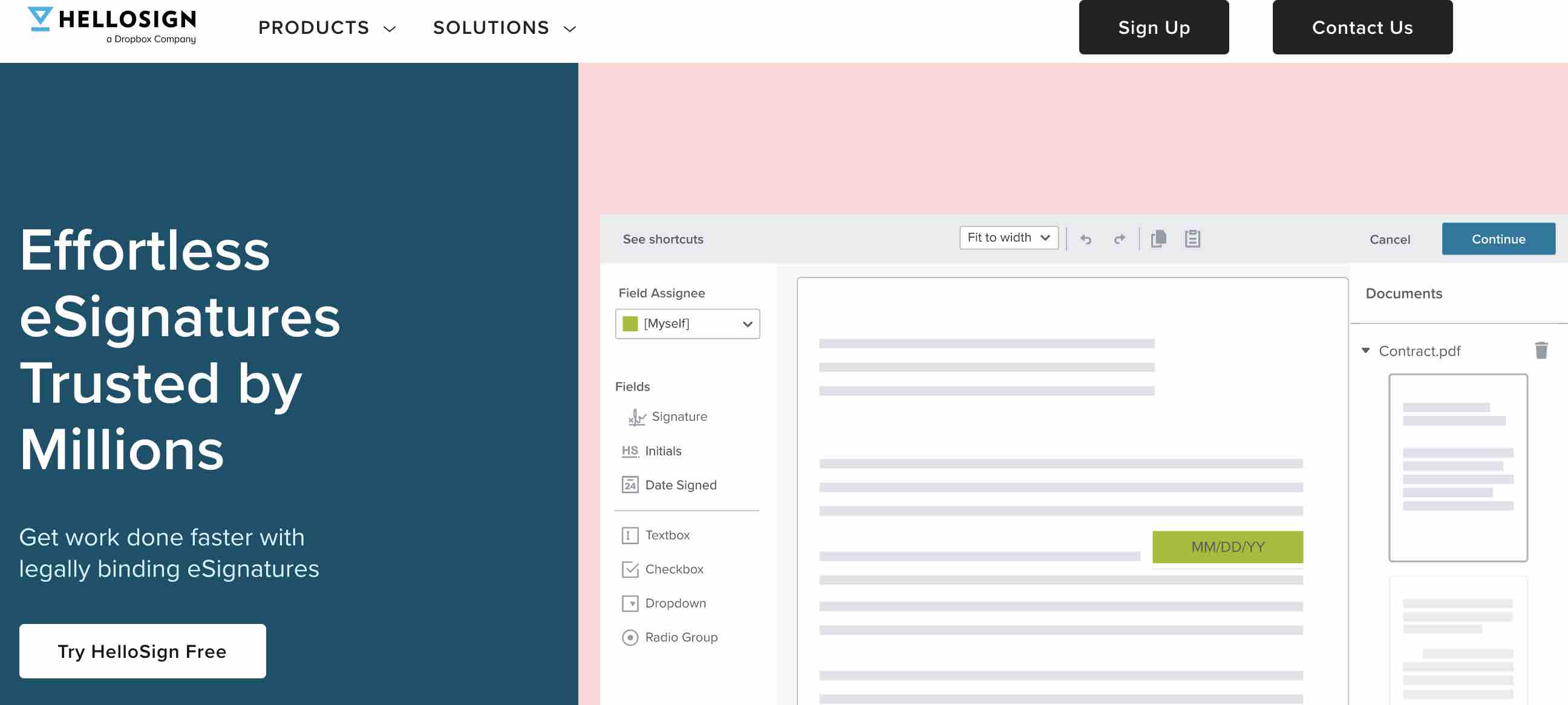Open the PRODUCTS menu
Image resolution: width=1568 pixels, height=705 pixels.
click(327, 28)
